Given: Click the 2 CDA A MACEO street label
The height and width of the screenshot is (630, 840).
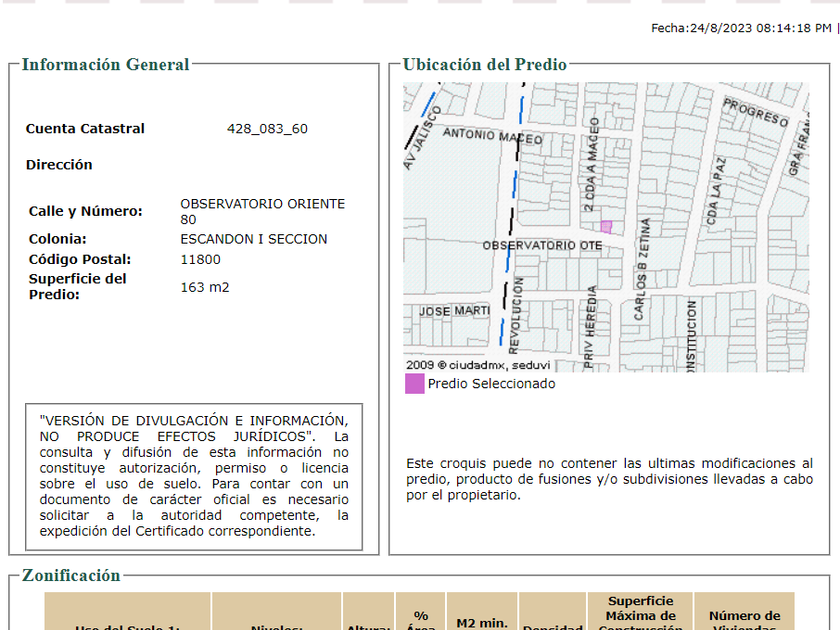Looking at the screenshot, I should coord(591,164).
